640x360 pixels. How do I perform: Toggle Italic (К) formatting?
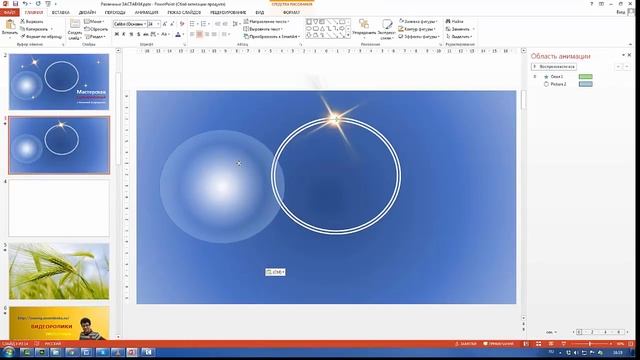pyautogui.click(x=124, y=34)
